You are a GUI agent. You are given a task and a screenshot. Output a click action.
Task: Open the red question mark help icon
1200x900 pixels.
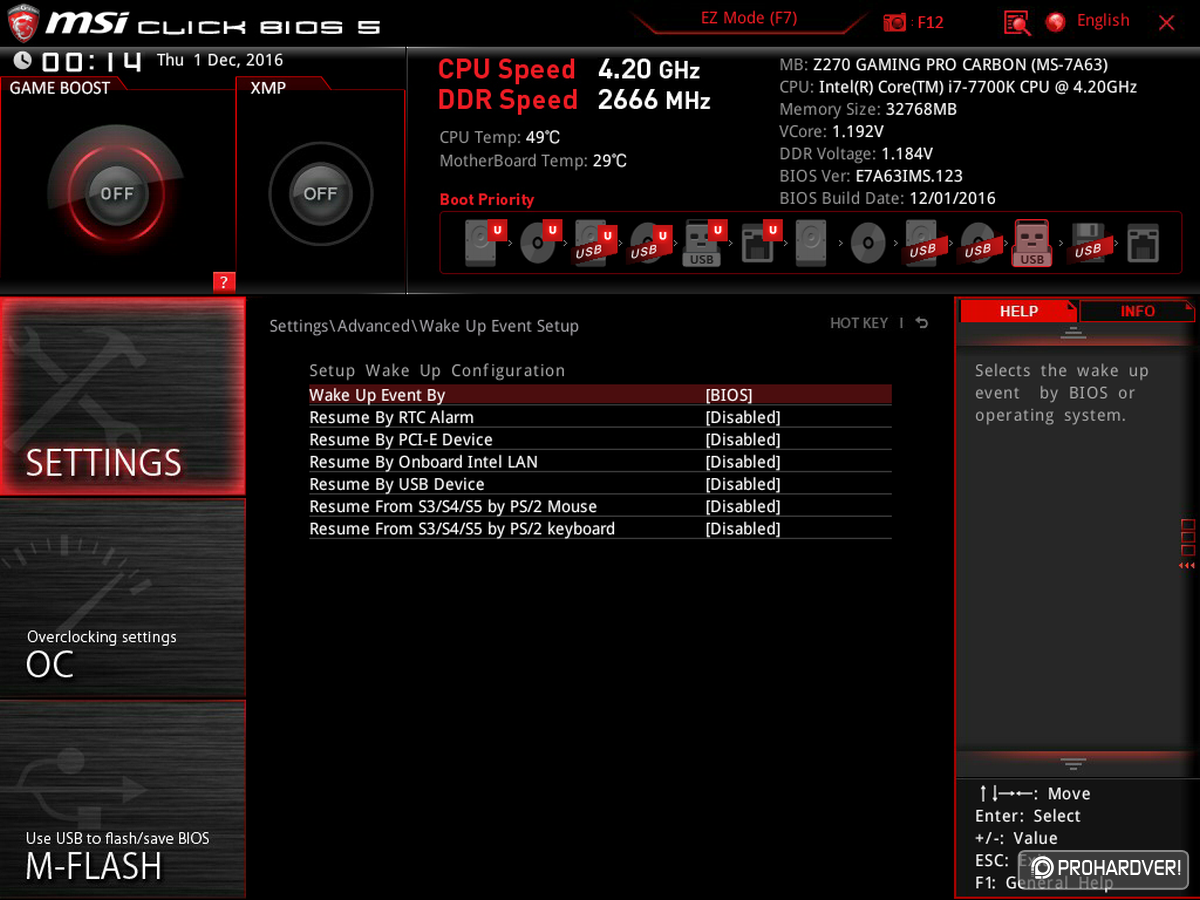click(x=224, y=282)
